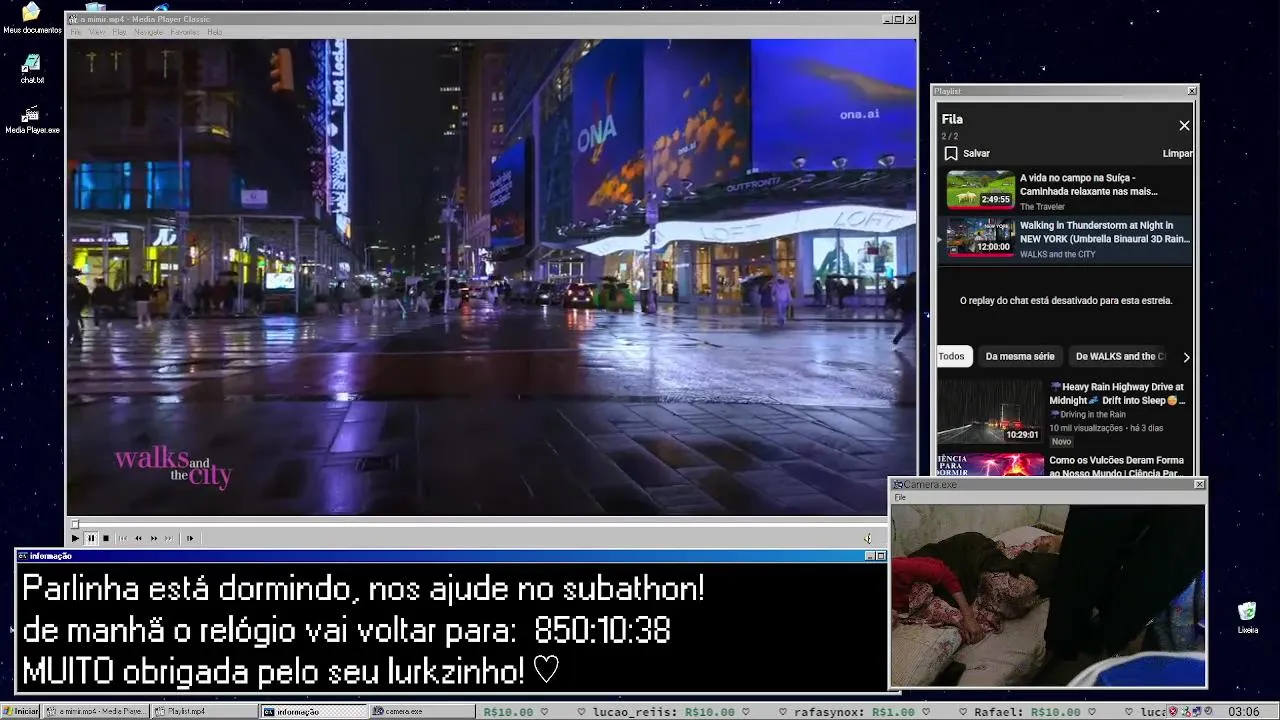Viewport: 1280px width, 720px height.
Task: Select the chat.txt desktop icon
Action: coord(32,69)
